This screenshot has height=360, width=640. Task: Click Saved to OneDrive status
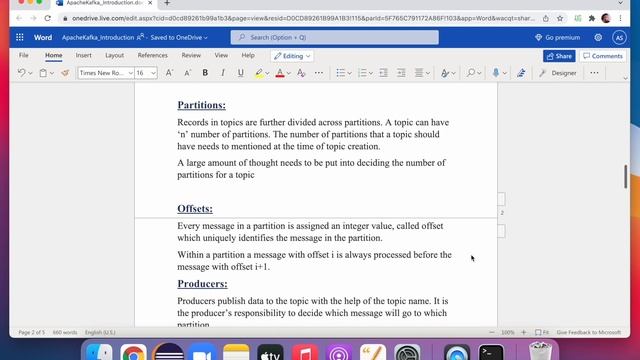(x=179, y=38)
